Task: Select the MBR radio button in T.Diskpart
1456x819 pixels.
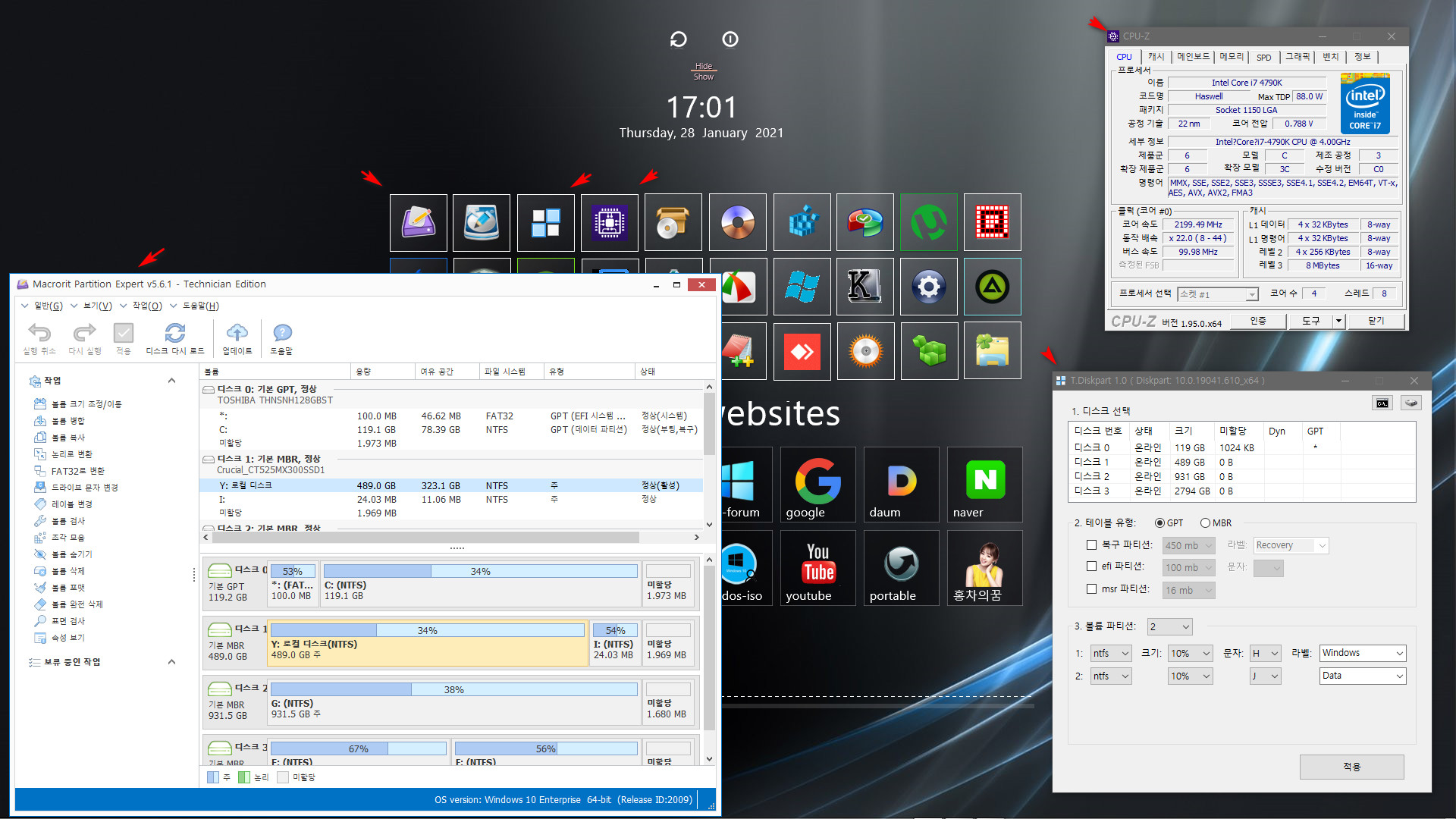Action: point(1205,523)
